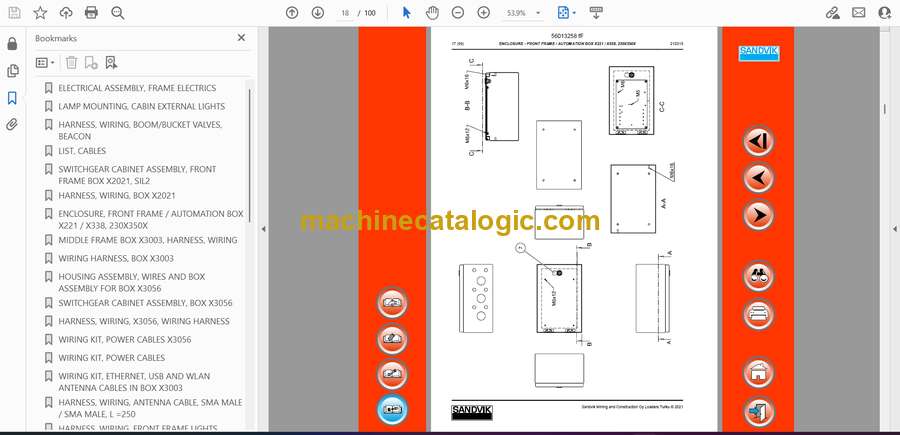Viewport: 900px width, 435px height.
Task: Open the WIRING KIT, POWER CABLES bookmark
Action: [x=112, y=358]
